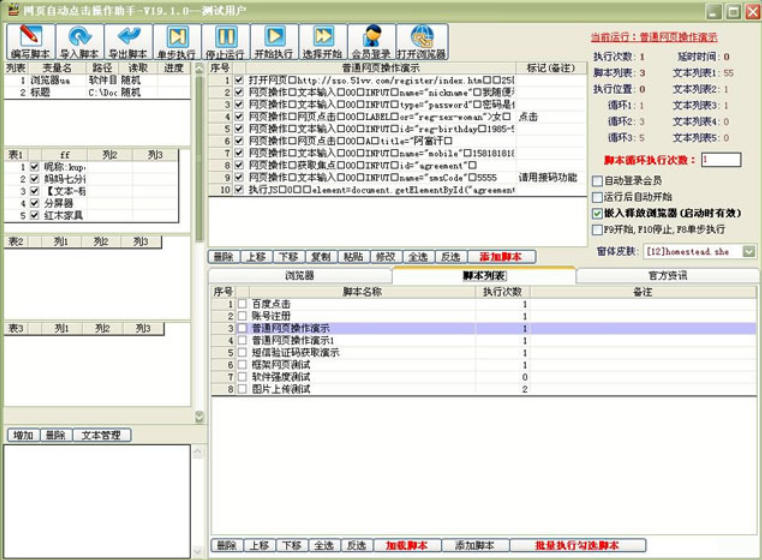This screenshot has height=560, width=762.
Task: Uncheck the 嵌入释放浏览器 checkbox
Action: coord(597,213)
